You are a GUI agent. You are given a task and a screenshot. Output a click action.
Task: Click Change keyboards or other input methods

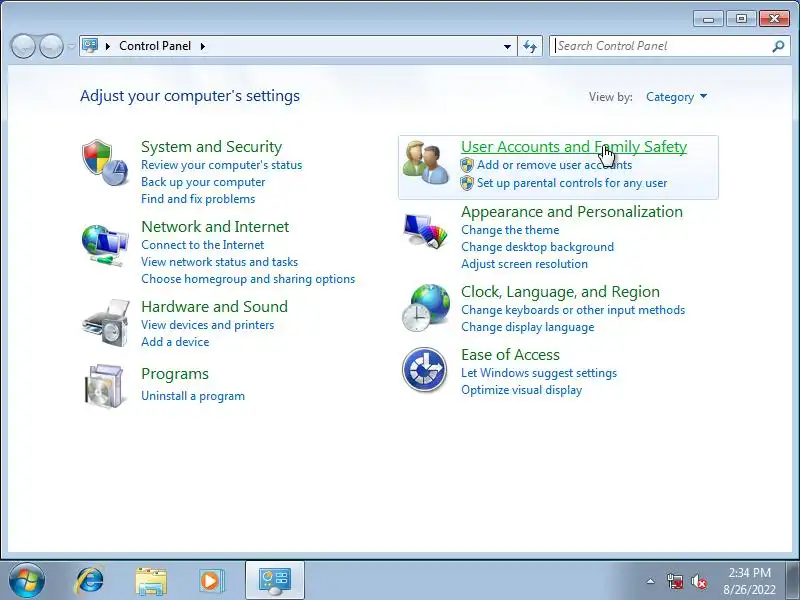click(x=573, y=310)
